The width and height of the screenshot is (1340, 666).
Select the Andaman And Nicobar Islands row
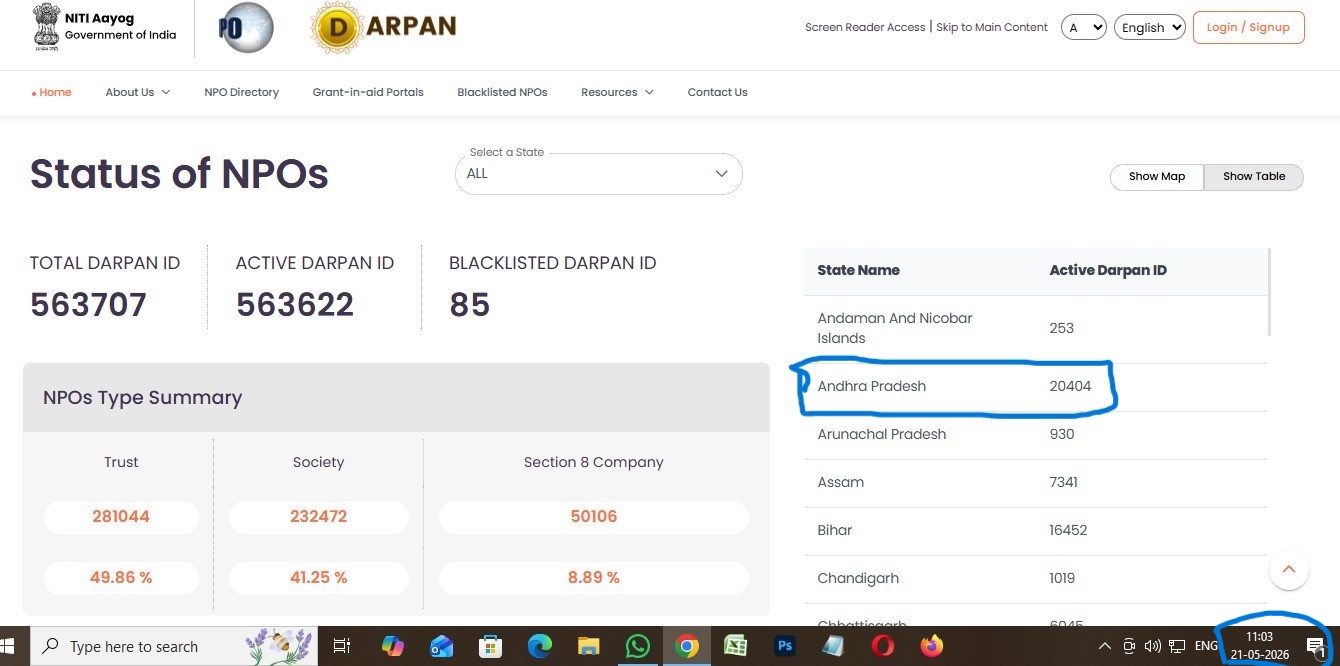[x=1035, y=328]
